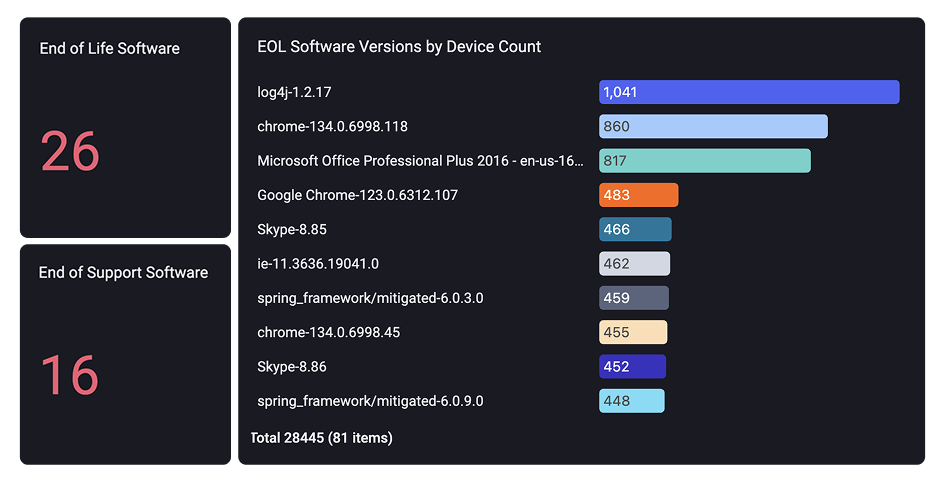Click the log4j-1.2.17 bar showing 1,041
The height and width of the screenshot is (486, 945).
(749, 92)
